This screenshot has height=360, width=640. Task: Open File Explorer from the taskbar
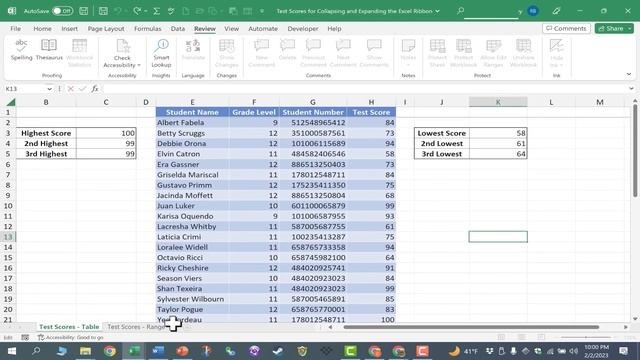point(85,351)
